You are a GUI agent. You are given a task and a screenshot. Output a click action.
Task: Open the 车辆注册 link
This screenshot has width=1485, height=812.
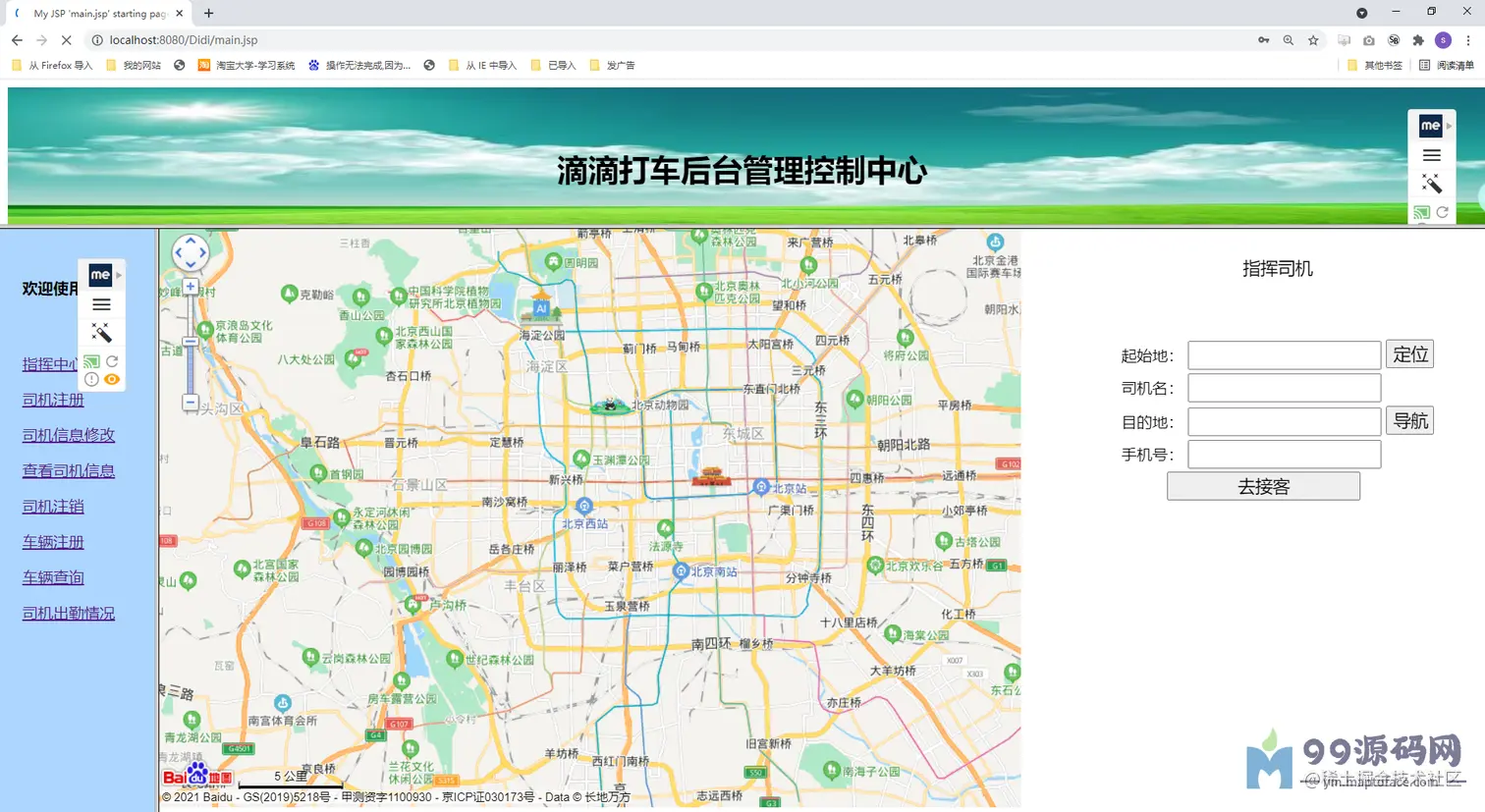53,542
